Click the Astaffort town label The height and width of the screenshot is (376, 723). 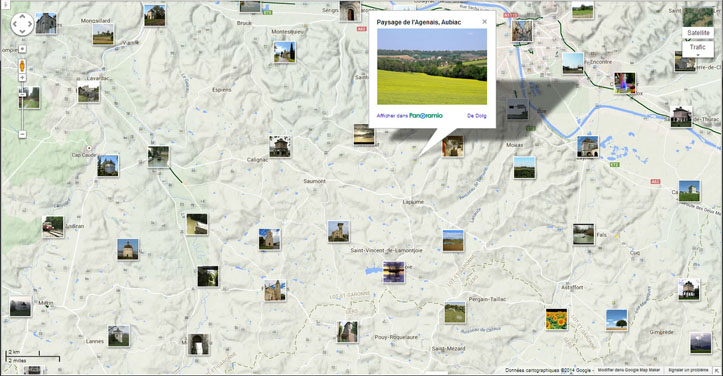tap(572, 287)
